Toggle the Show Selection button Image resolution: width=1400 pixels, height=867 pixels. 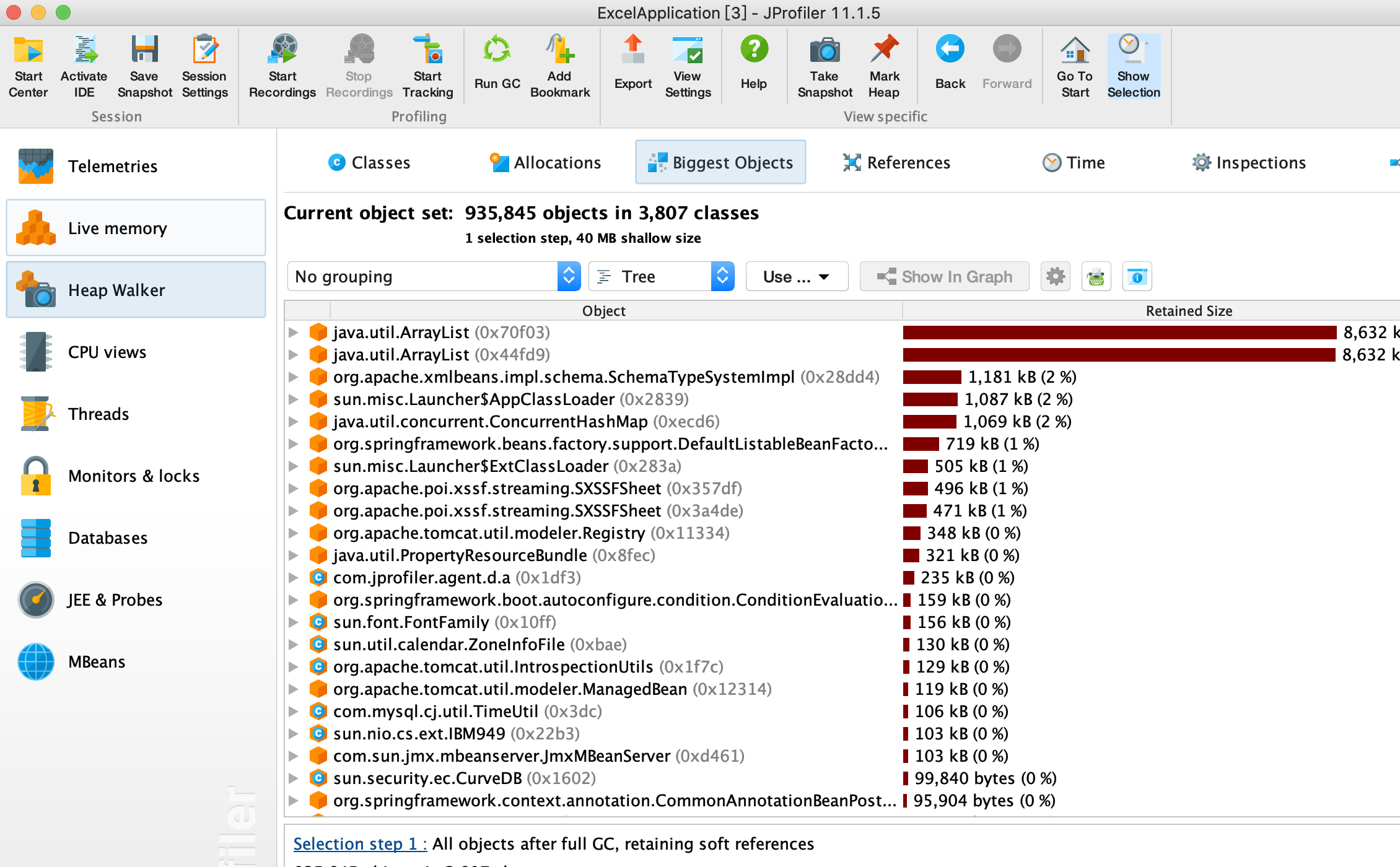coord(1133,65)
